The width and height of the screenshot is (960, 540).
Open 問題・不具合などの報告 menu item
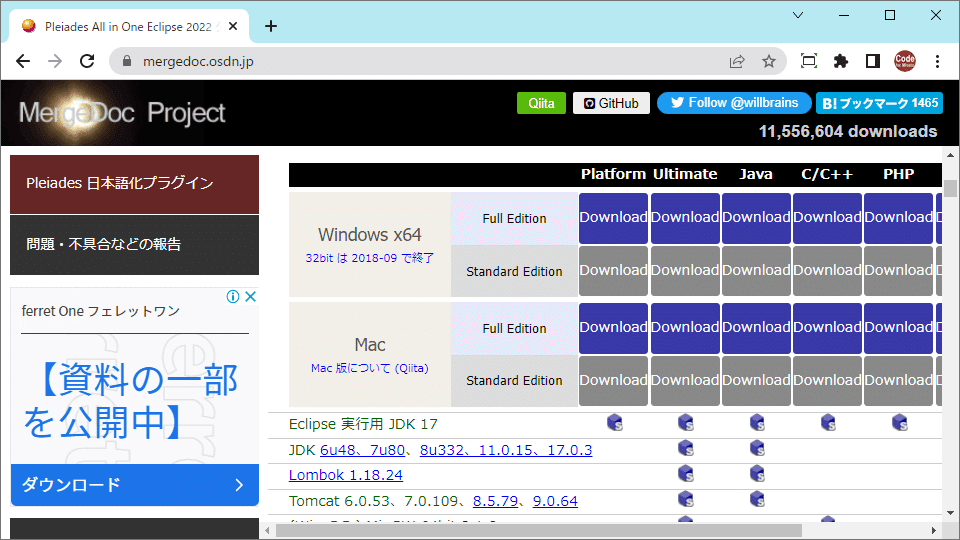click(x=134, y=244)
